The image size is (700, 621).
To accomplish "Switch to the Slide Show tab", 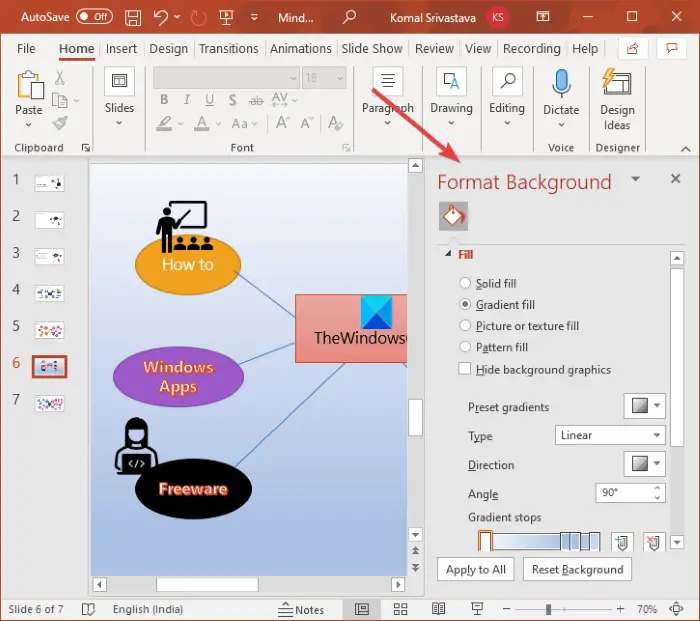I will 372,48.
